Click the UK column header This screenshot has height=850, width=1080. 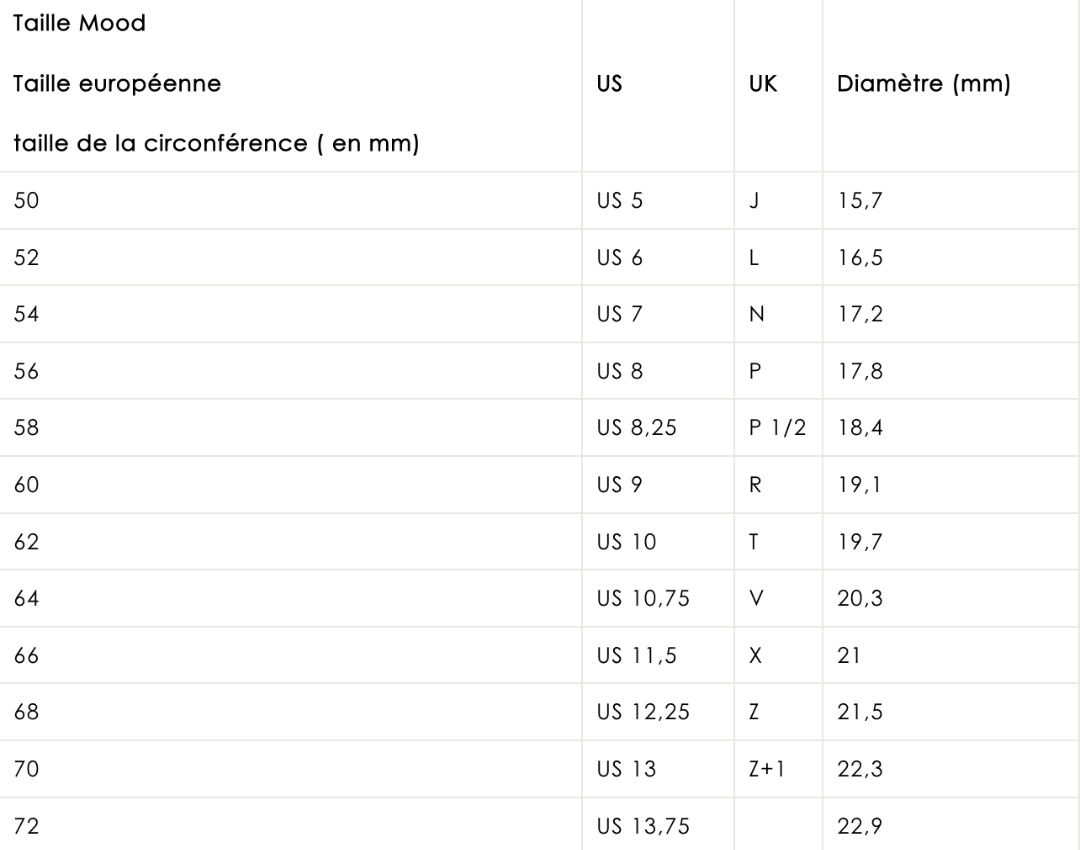click(762, 84)
